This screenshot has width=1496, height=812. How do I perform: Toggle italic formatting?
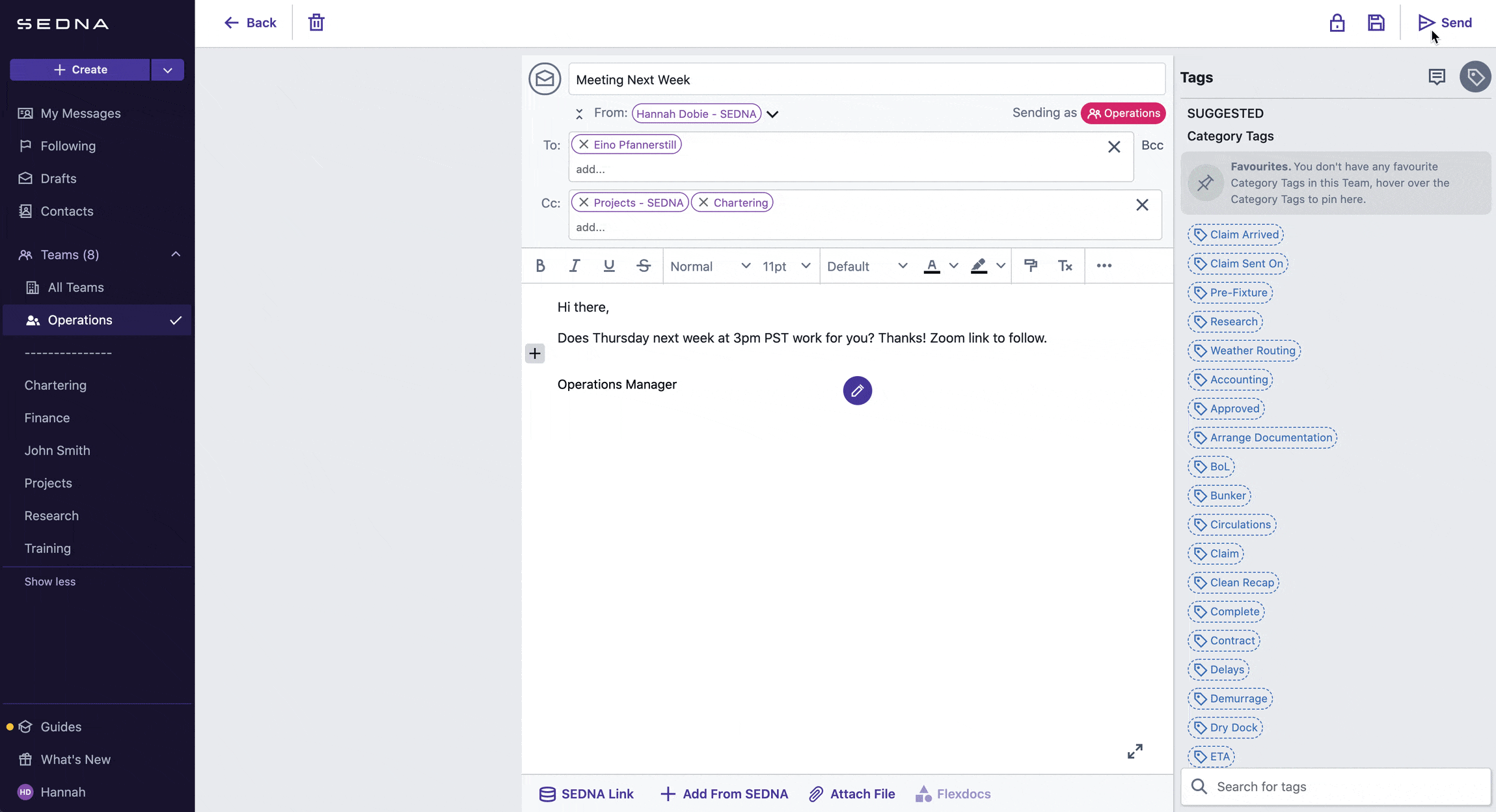pyautogui.click(x=575, y=265)
